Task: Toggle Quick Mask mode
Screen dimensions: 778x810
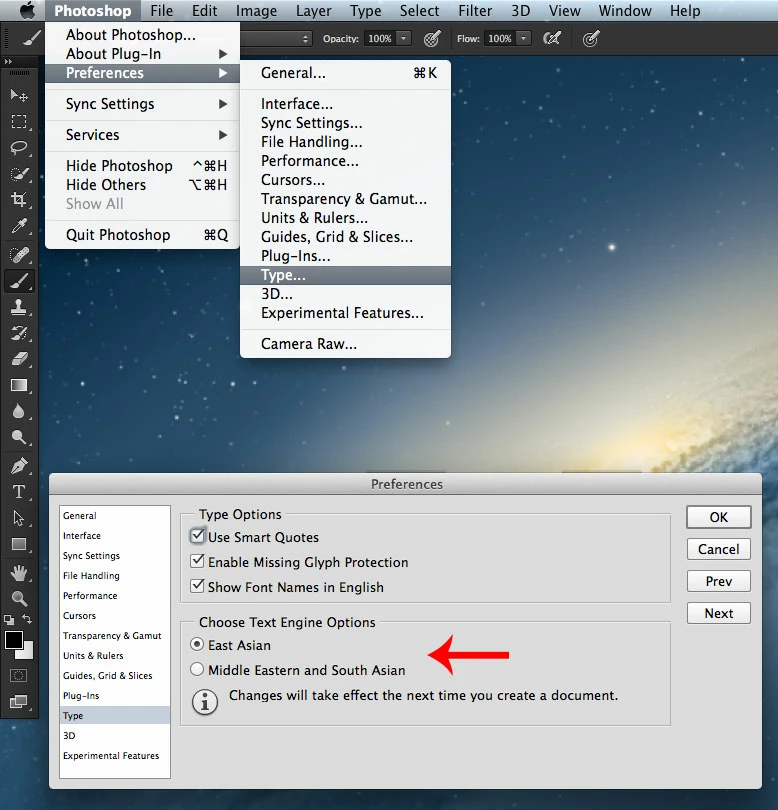Action: pyautogui.click(x=19, y=676)
